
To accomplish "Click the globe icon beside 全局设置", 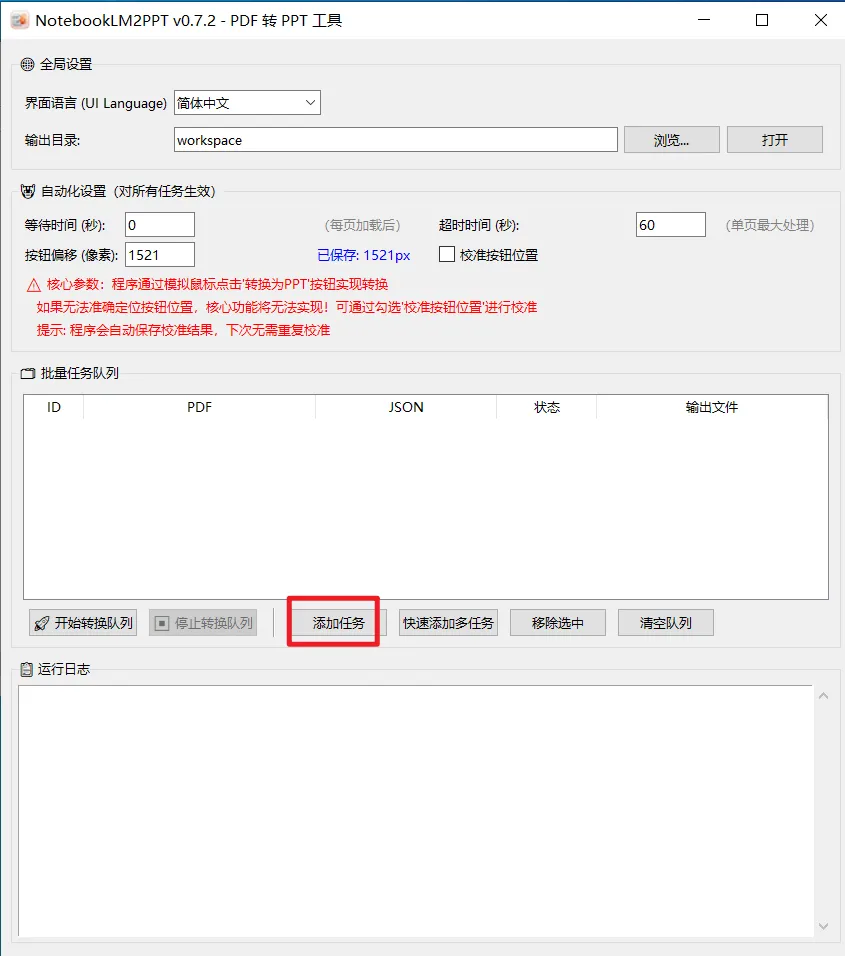I will 27,64.
